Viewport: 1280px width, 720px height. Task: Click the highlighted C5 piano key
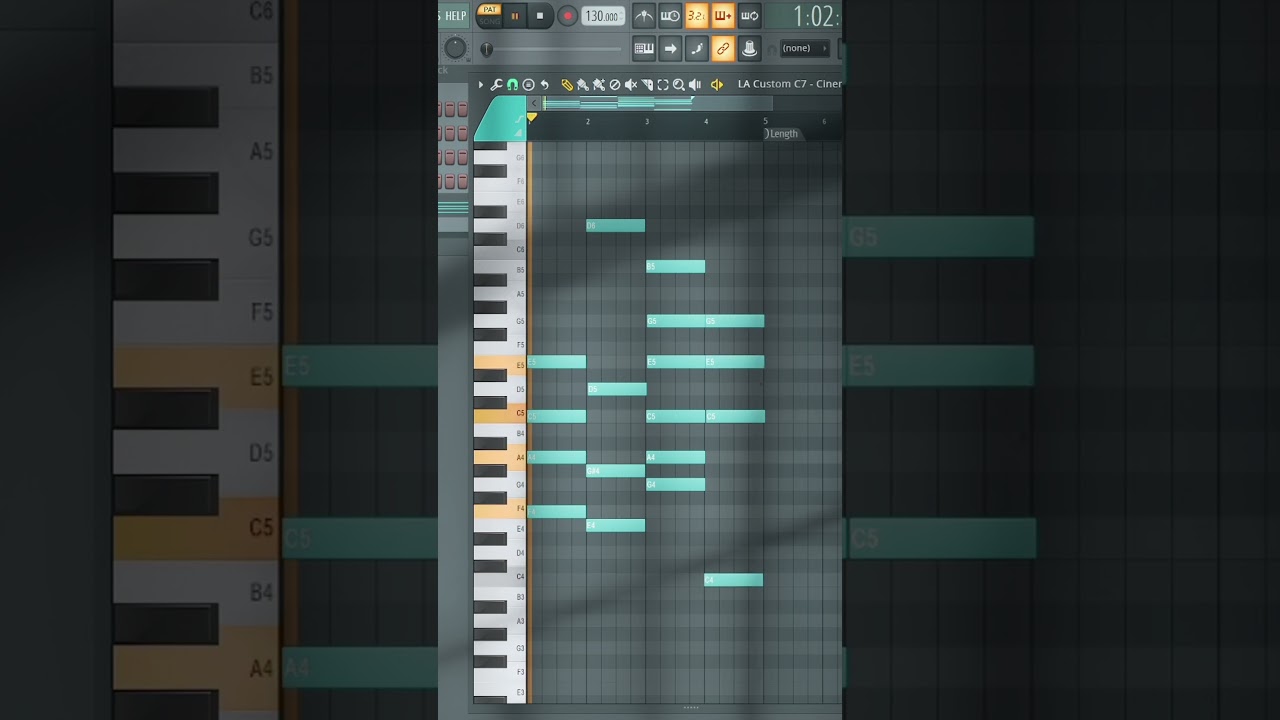click(500, 414)
